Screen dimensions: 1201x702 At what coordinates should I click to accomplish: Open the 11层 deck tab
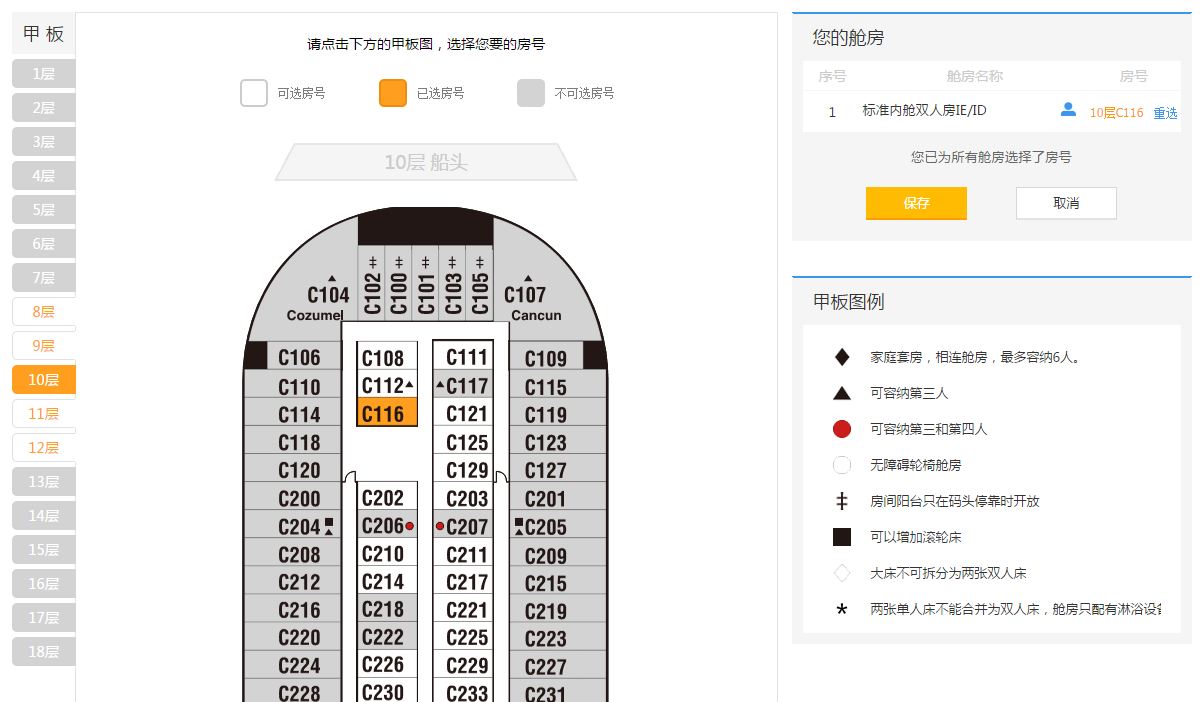pyautogui.click(x=43, y=414)
